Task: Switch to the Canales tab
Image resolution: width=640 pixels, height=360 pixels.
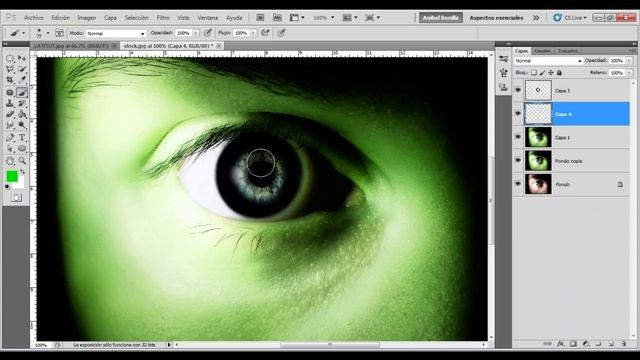Action: [x=542, y=51]
